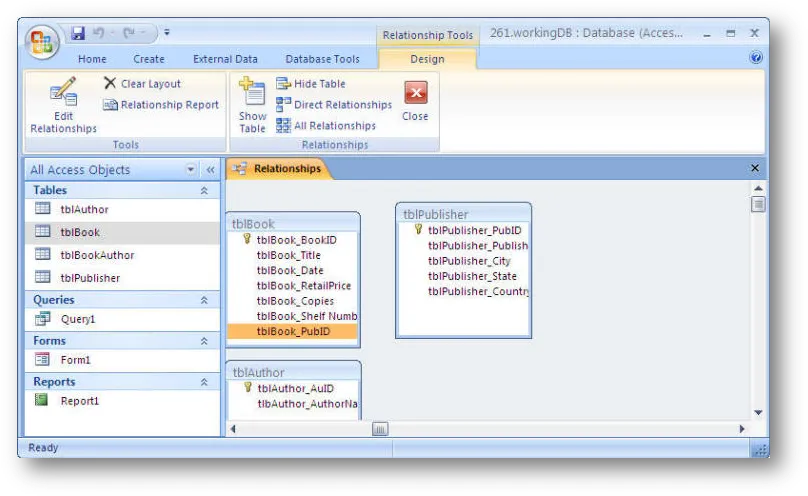Click the Relationship Tools contextual tab header
Viewport: 808px width, 496px height.
pyautogui.click(x=427, y=35)
